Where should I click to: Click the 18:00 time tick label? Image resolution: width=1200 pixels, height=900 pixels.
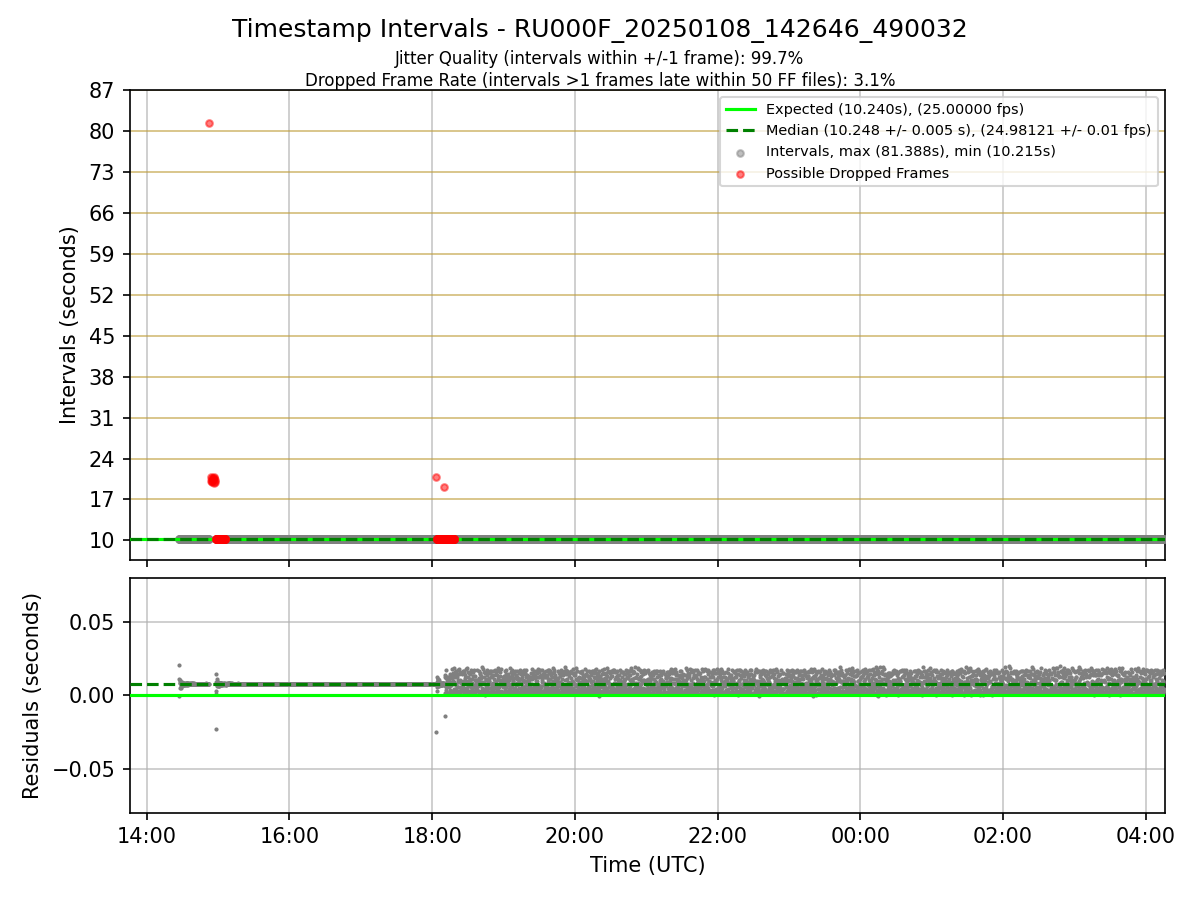coord(432,835)
